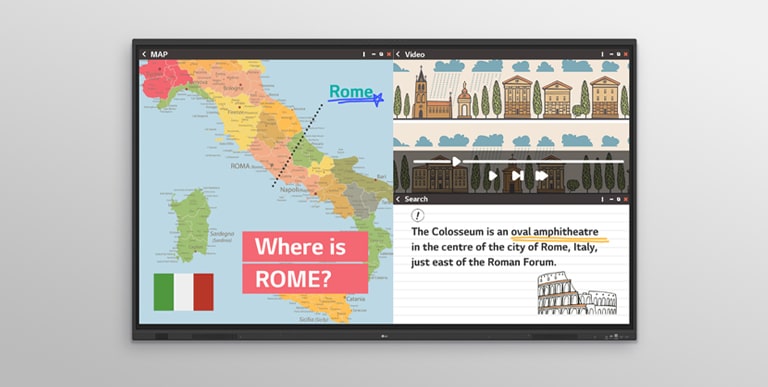
Task: Open the MAP panel more options menu
Action: tap(364, 54)
